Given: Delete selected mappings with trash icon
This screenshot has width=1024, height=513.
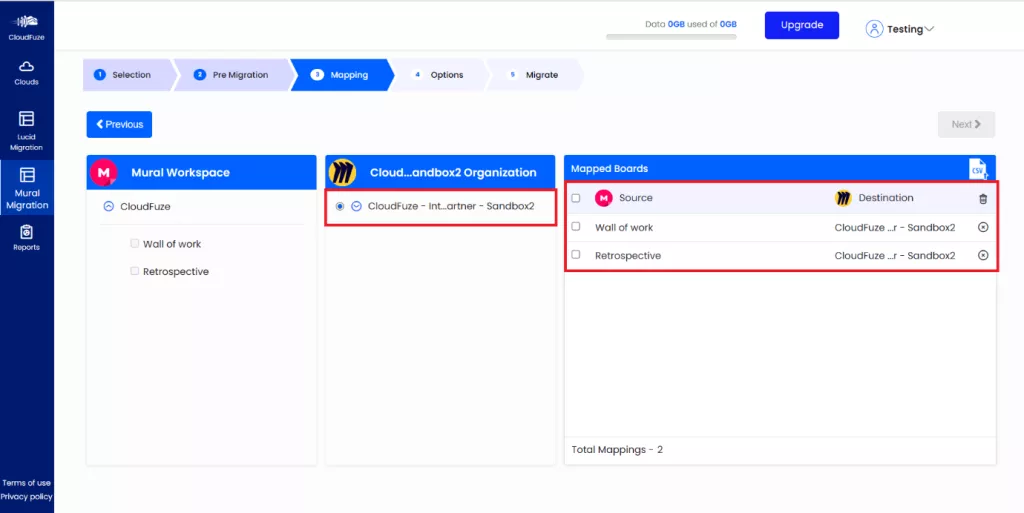Looking at the screenshot, I should click(983, 198).
